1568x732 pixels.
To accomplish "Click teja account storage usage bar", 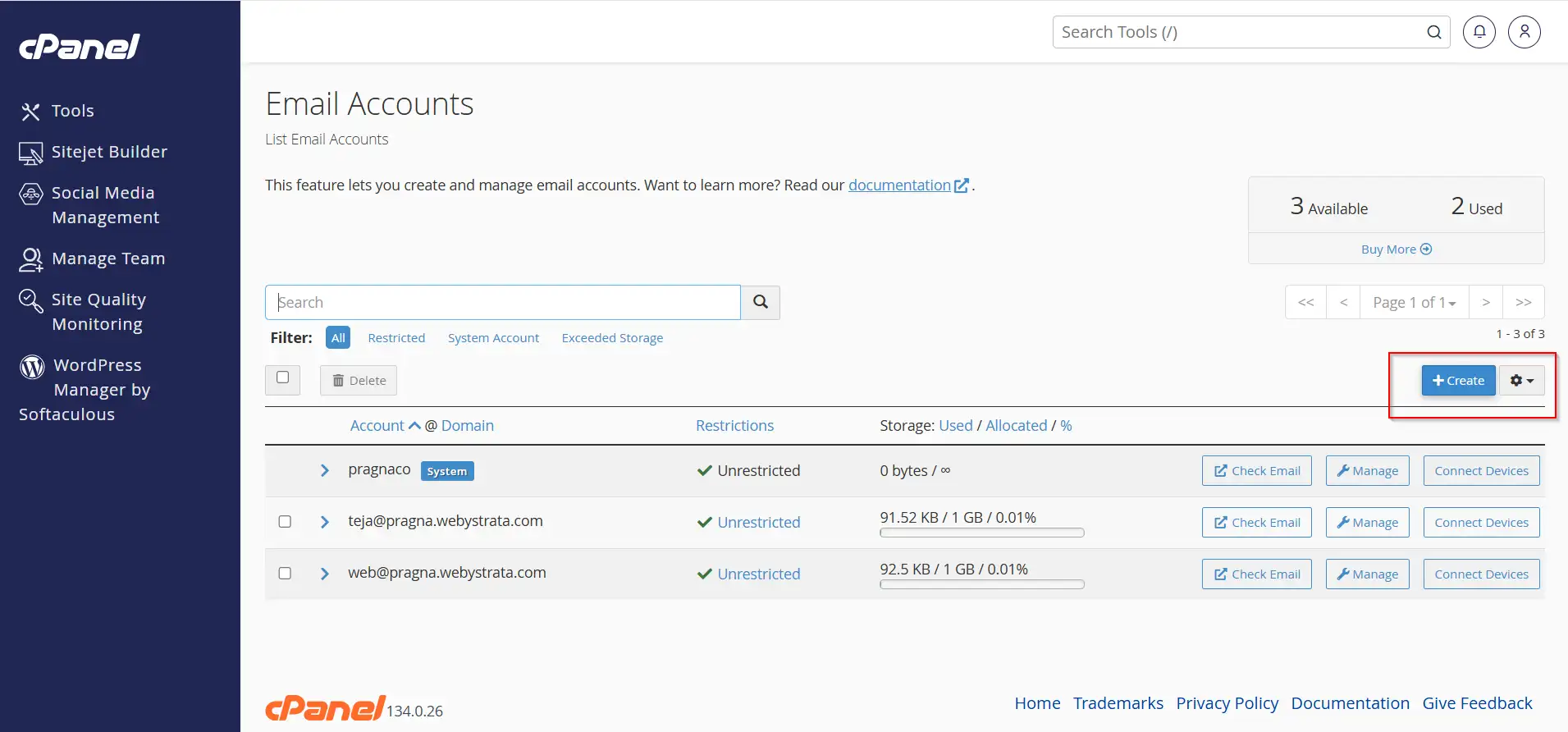I will 982,533.
